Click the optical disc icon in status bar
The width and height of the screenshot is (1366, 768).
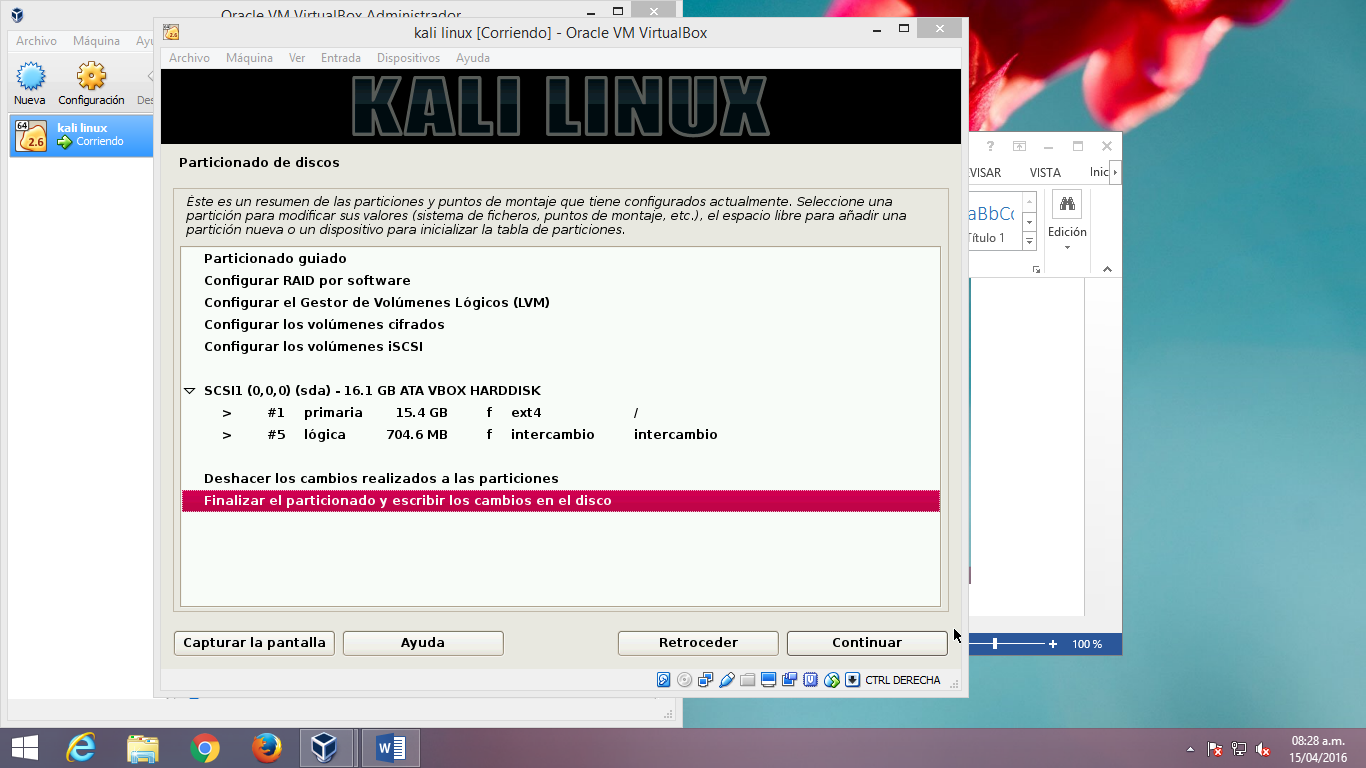[x=684, y=680]
